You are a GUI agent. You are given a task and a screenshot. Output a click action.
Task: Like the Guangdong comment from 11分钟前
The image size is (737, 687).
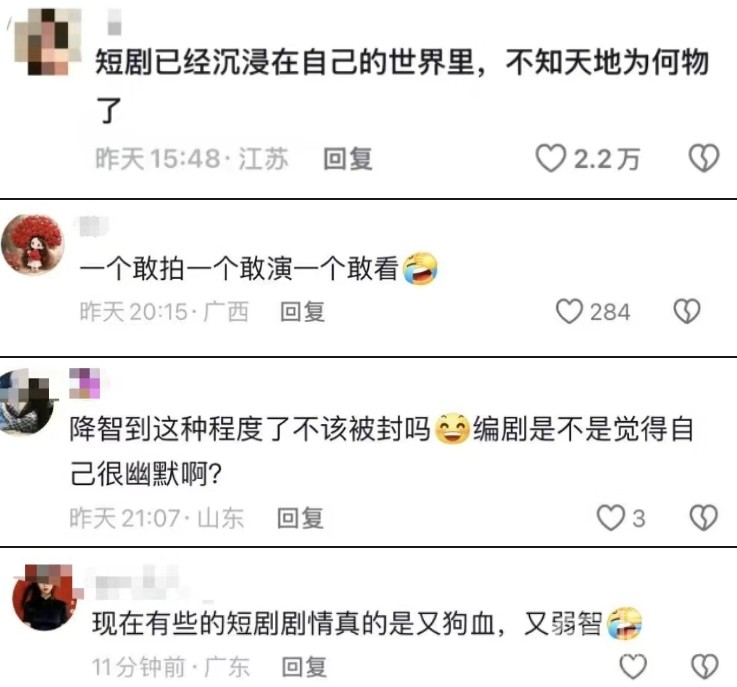(633, 666)
